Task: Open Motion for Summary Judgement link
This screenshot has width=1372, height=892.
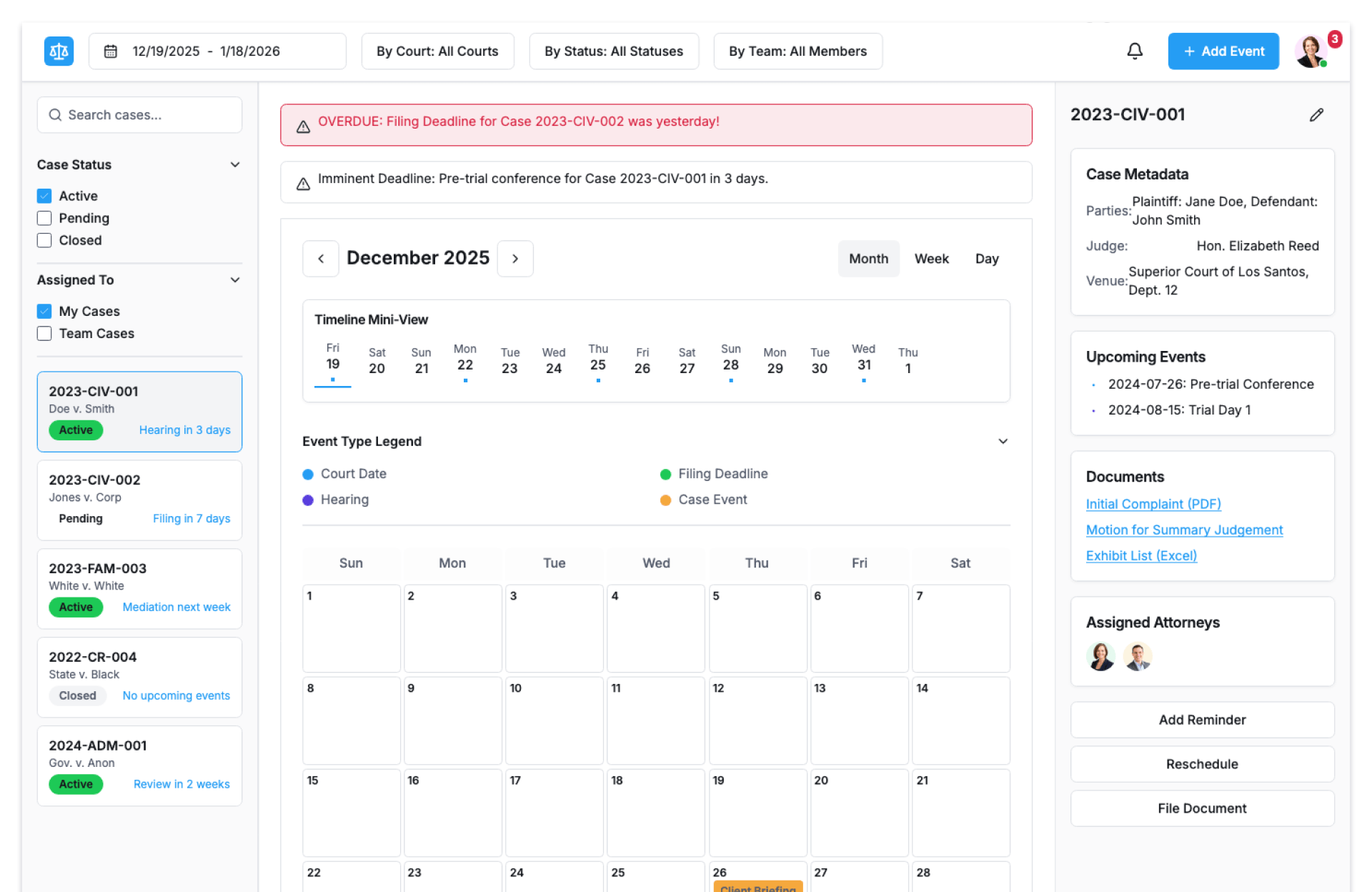Action: click(1184, 530)
